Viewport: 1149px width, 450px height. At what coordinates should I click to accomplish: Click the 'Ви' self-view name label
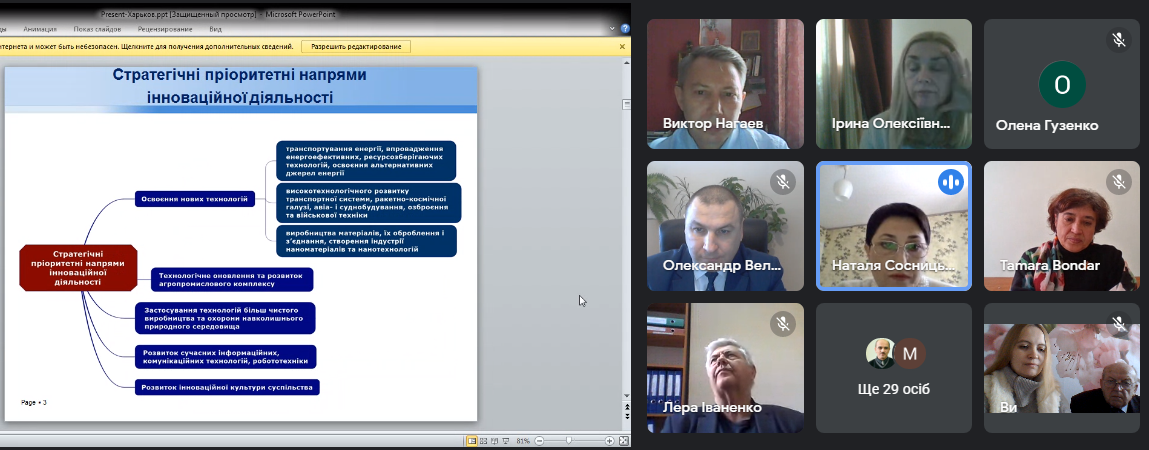coord(1008,407)
